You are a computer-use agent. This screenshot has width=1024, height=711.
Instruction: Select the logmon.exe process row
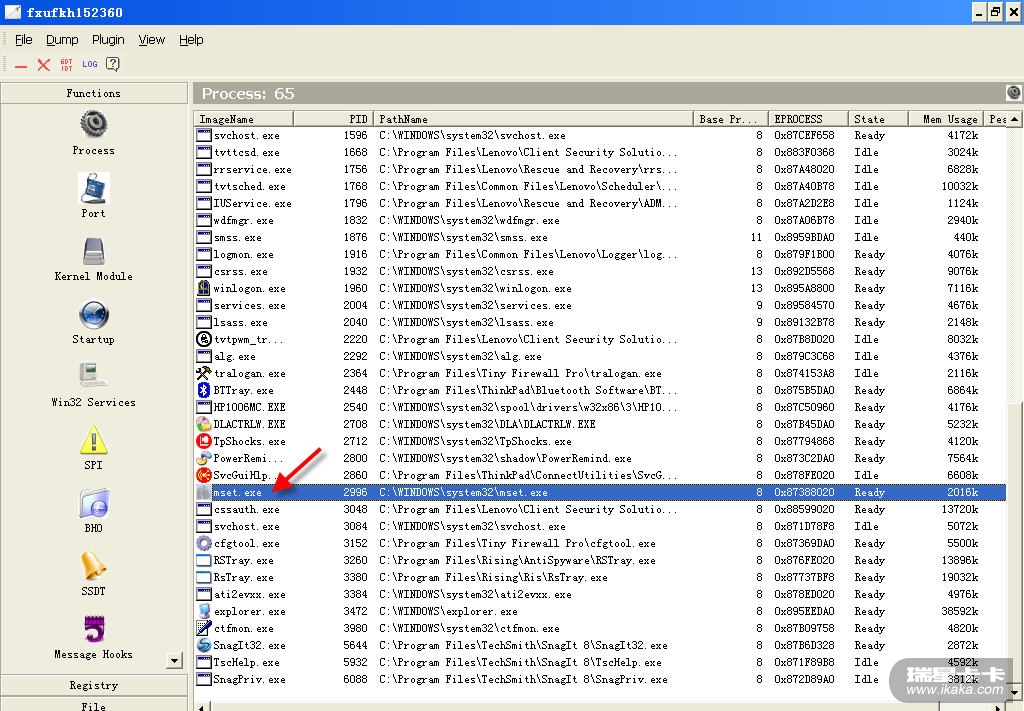pos(600,254)
